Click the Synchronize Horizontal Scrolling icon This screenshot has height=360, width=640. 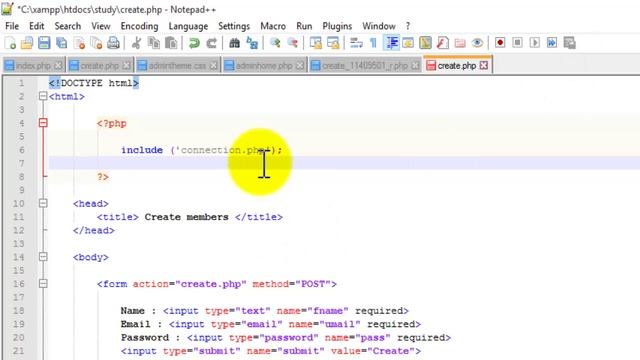(x=333, y=43)
